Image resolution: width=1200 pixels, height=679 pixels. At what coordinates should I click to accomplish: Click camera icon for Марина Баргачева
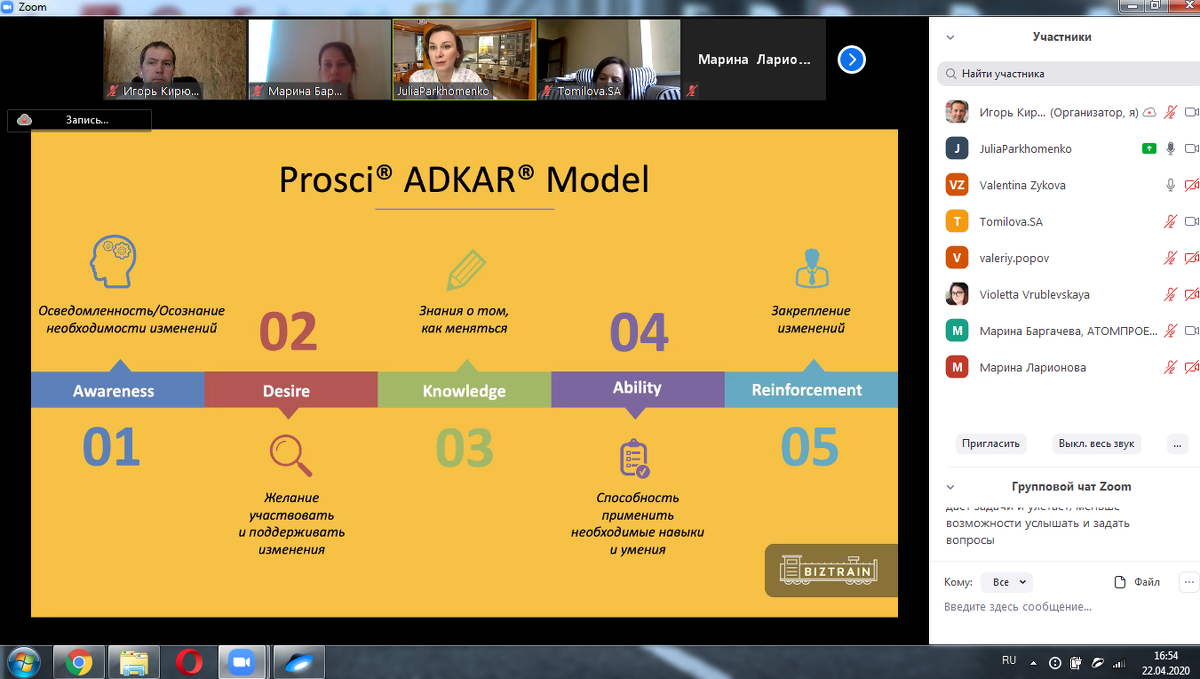[x=1191, y=330]
